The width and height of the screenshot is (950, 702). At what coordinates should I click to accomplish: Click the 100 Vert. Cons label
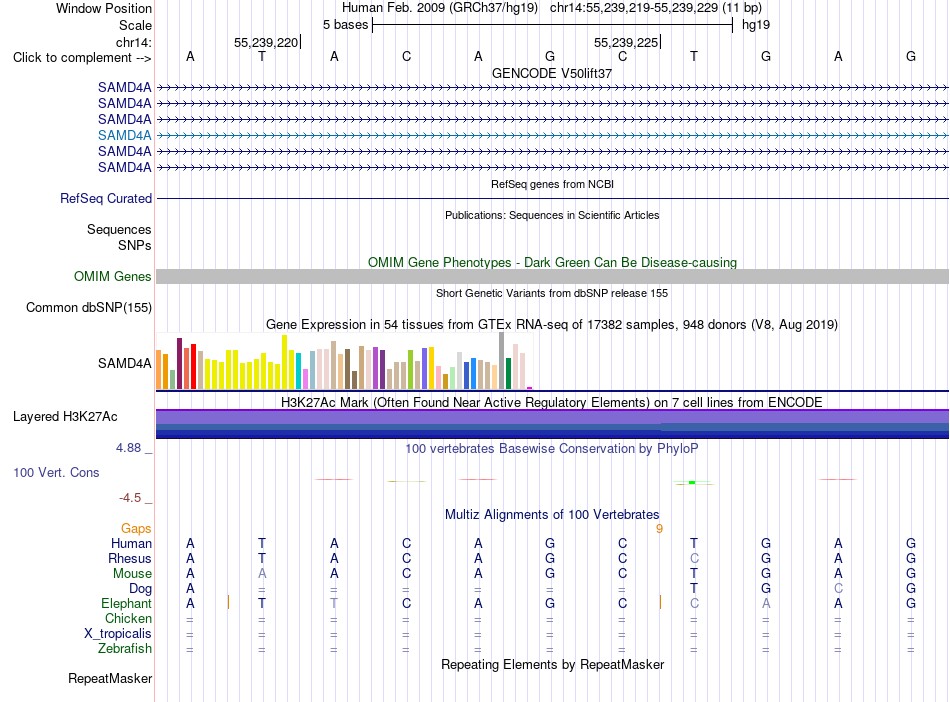(x=56, y=472)
